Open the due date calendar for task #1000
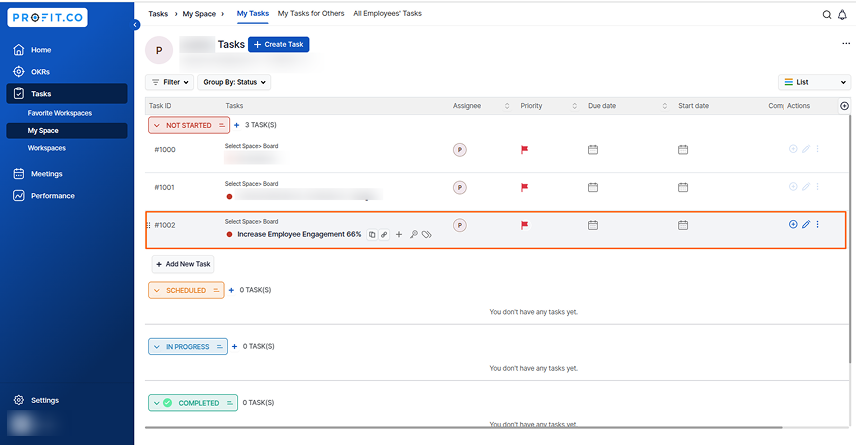The image size is (856, 445). [593, 150]
